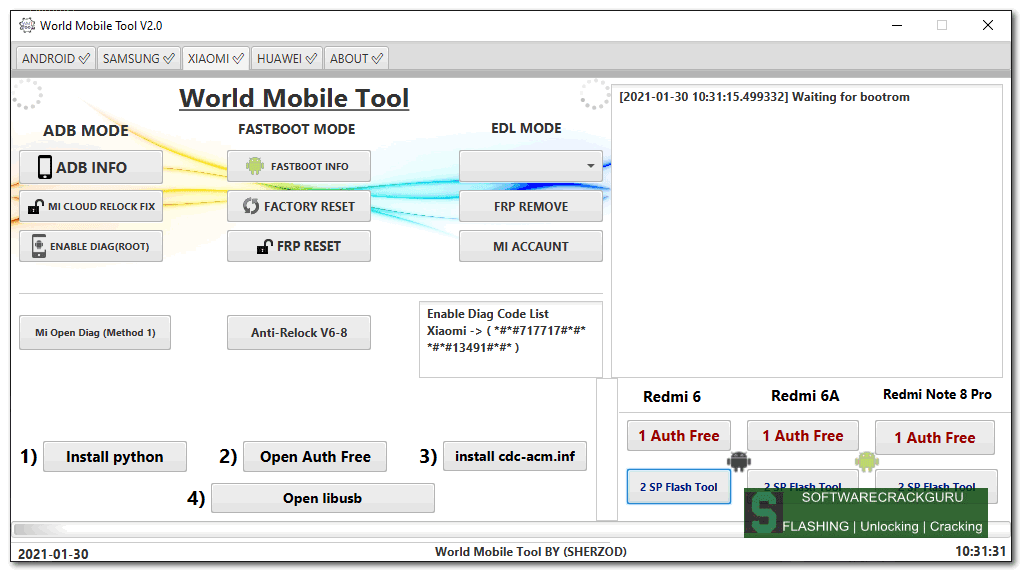Click the MI ACCAUNT button

[530, 246]
